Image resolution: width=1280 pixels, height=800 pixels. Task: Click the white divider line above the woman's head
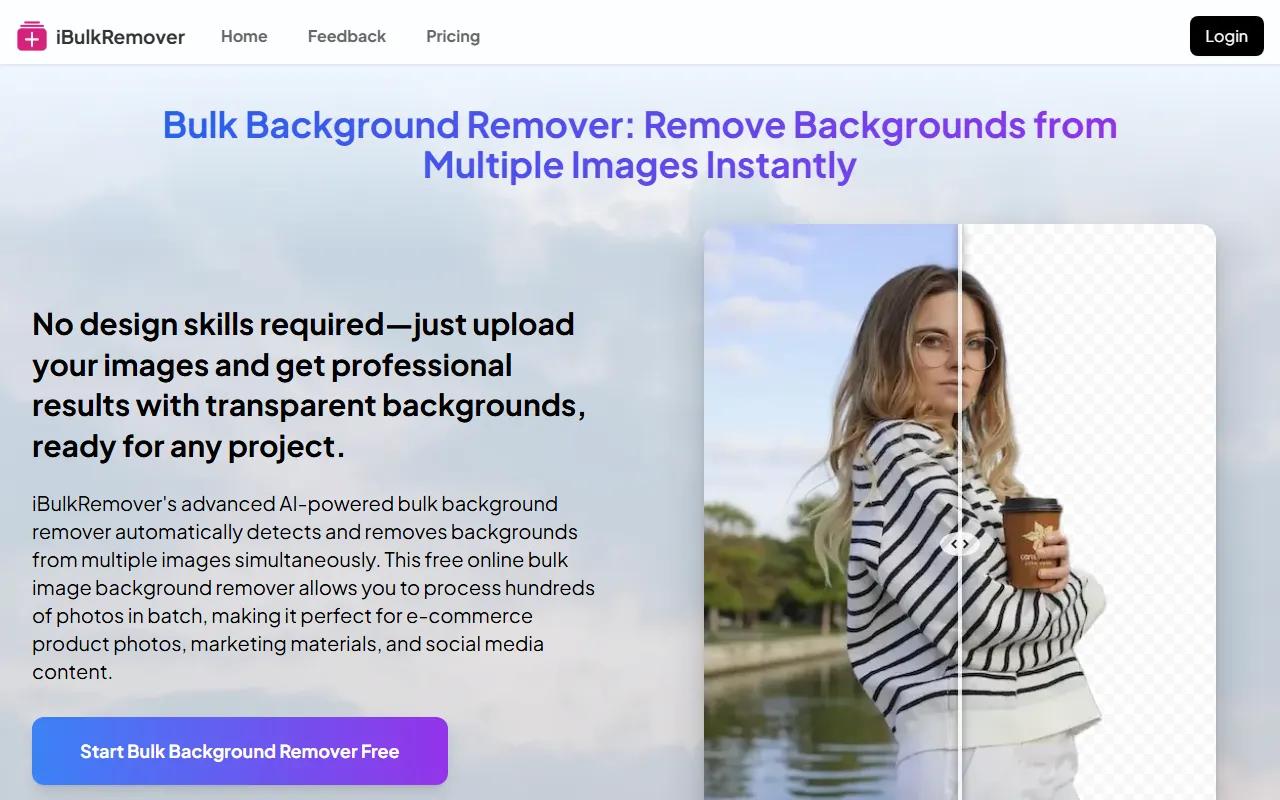pyautogui.click(x=960, y=245)
